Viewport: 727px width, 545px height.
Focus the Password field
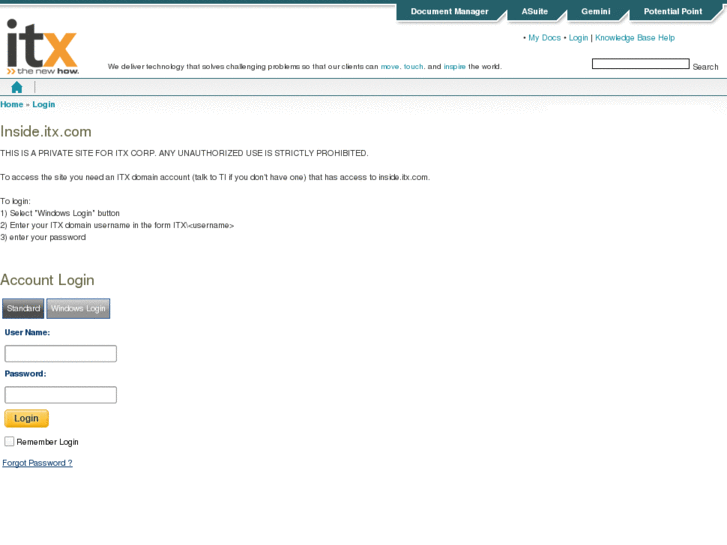point(61,395)
